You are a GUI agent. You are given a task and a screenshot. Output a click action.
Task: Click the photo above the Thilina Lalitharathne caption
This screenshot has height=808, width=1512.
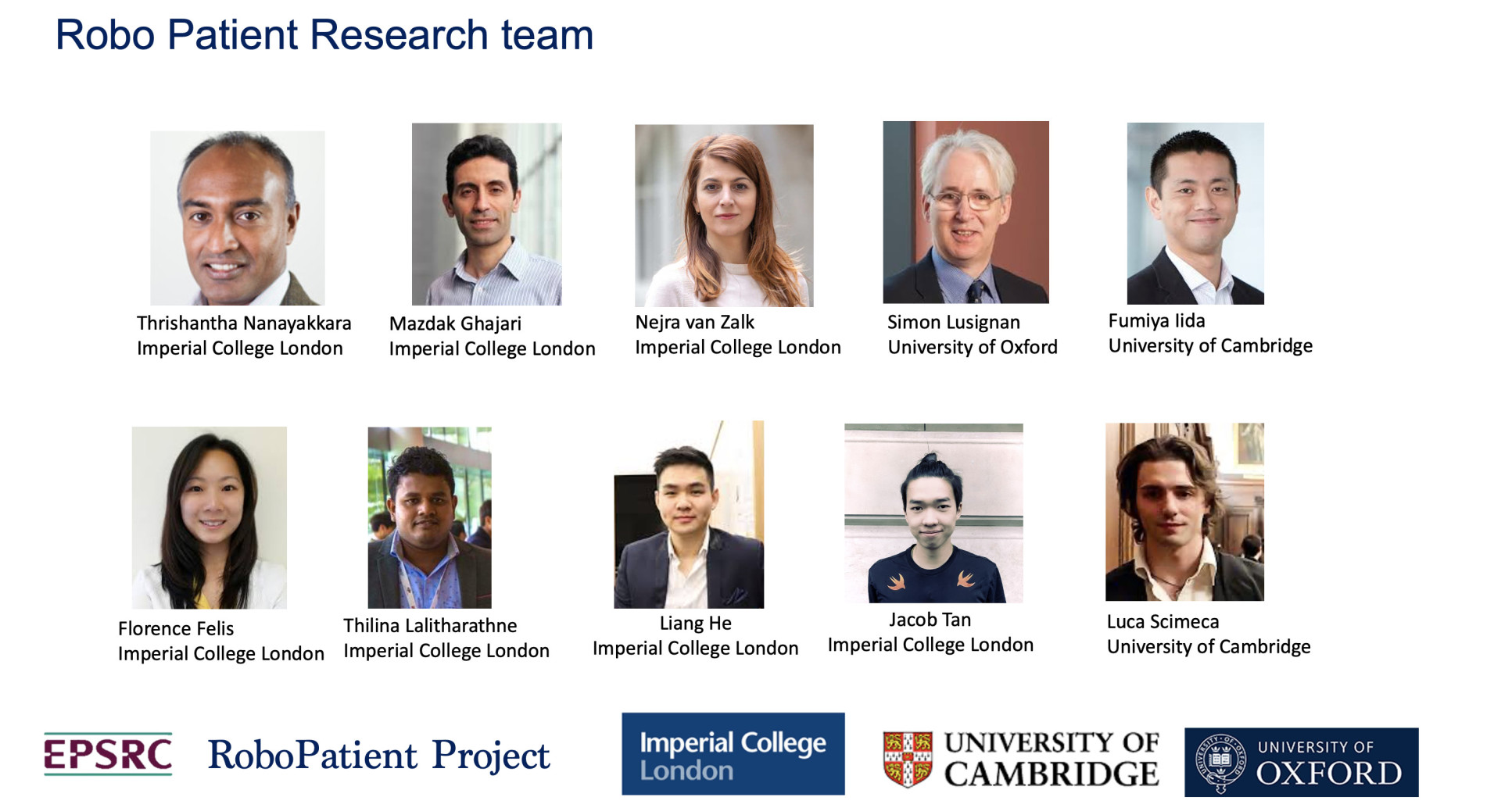429,517
